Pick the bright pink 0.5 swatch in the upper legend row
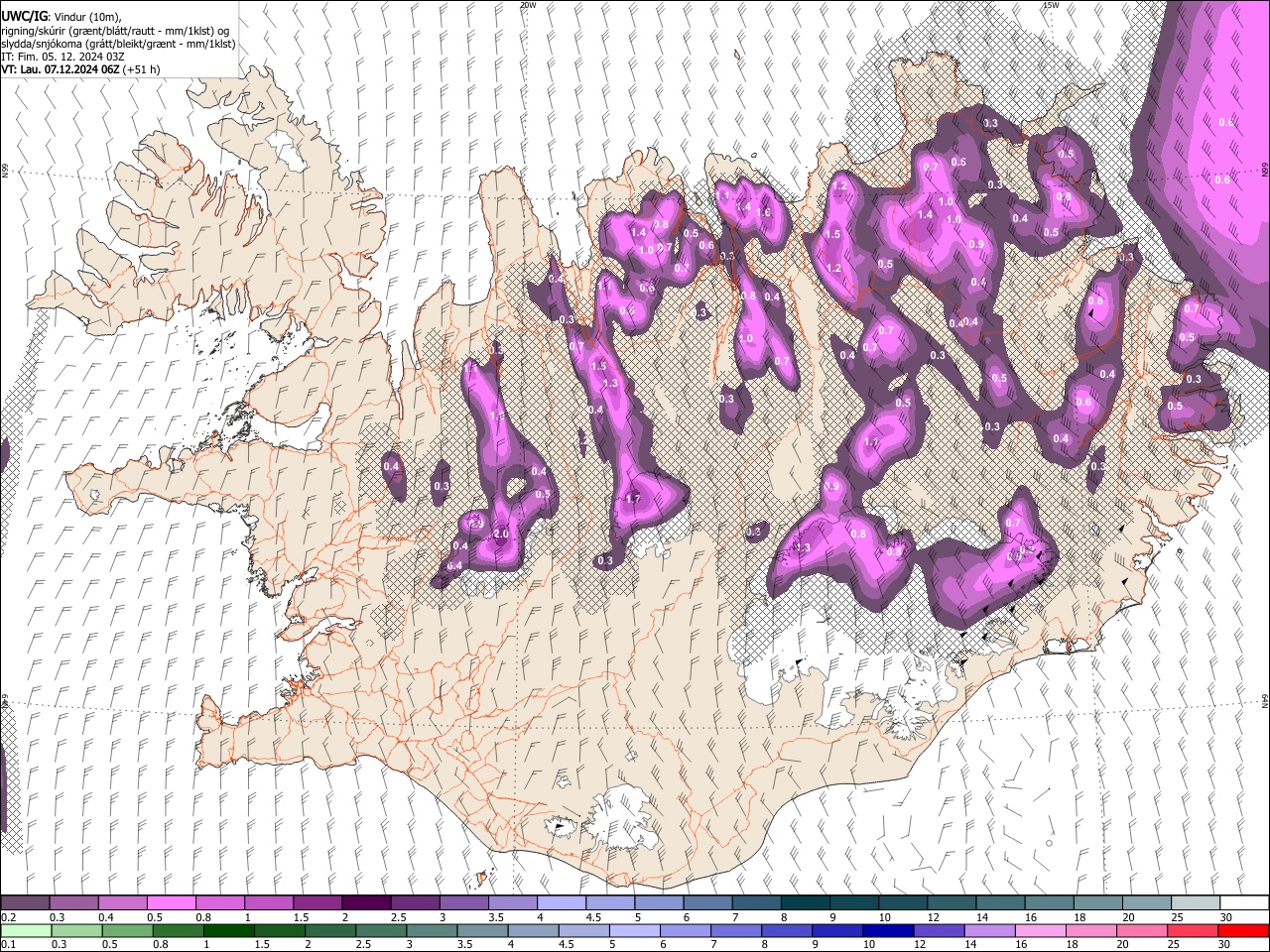The image size is (1270, 952). (171, 902)
